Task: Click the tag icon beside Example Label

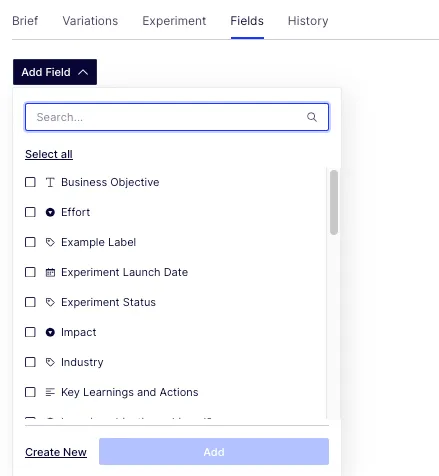Action: pyautogui.click(x=50, y=242)
